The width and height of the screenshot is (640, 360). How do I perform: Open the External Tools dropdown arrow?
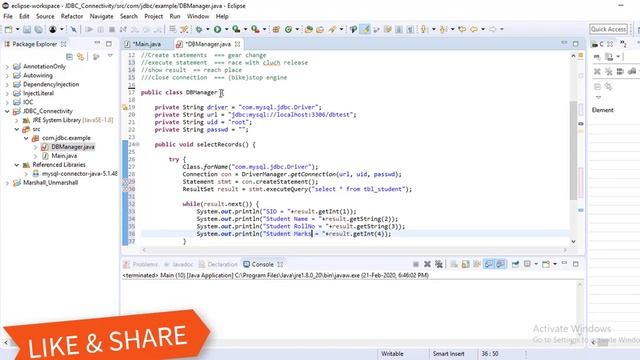coord(264,29)
